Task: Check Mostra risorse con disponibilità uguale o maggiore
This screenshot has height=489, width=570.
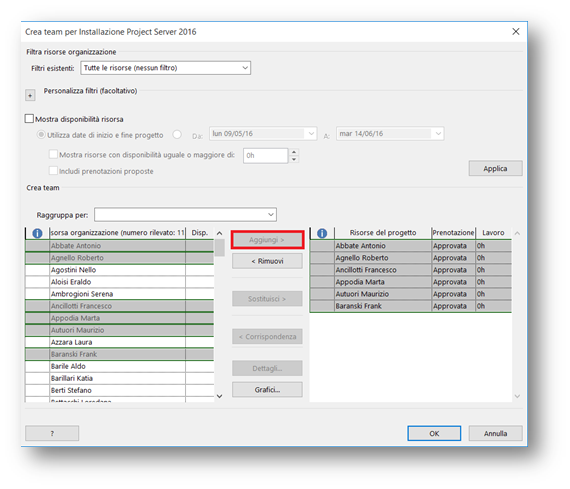Action: pos(53,154)
